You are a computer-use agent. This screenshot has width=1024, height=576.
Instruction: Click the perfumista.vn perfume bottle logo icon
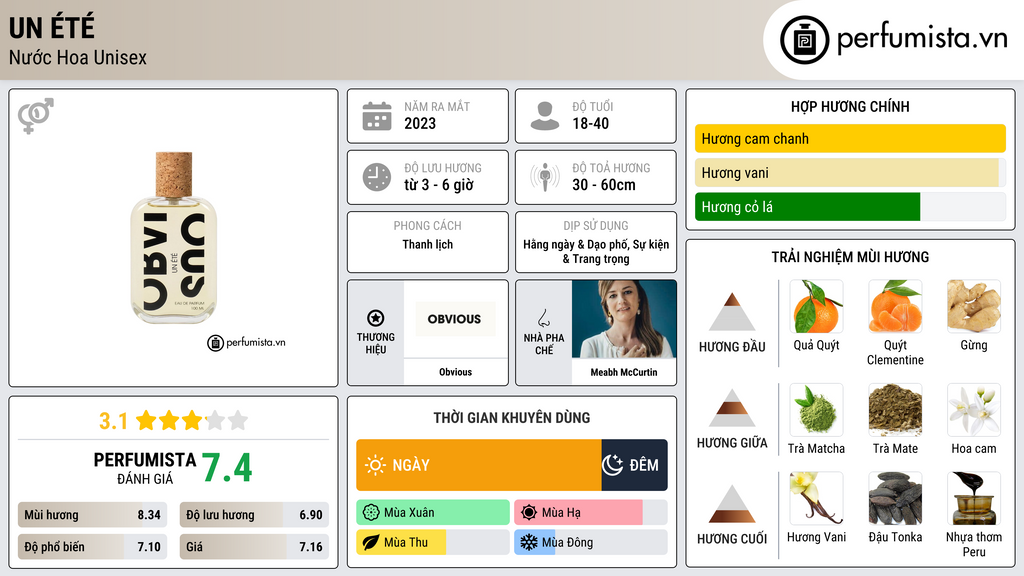click(x=804, y=40)
